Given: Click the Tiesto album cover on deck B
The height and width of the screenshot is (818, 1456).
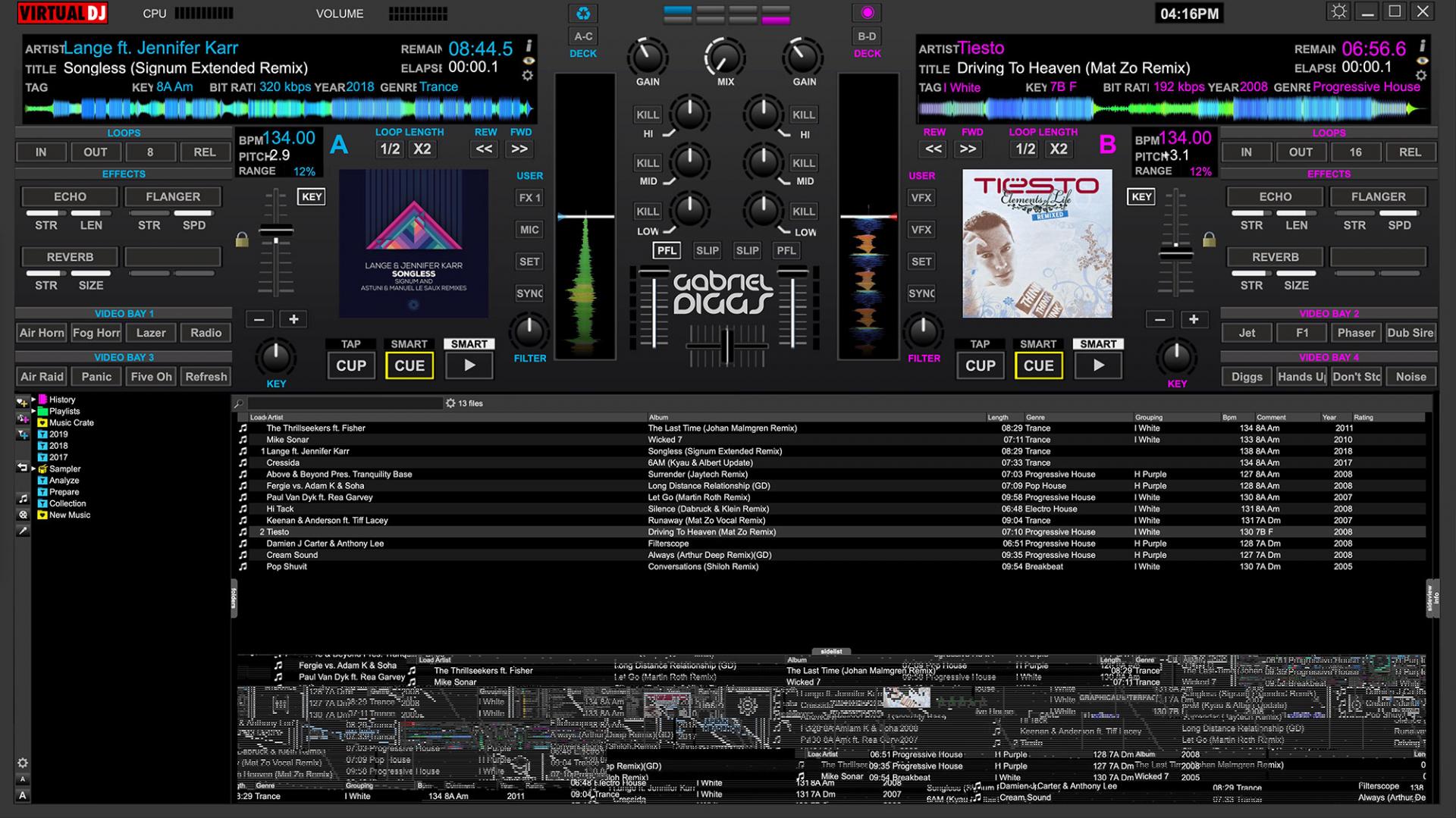Looking at the screenshot, I should click(1037, 243).
